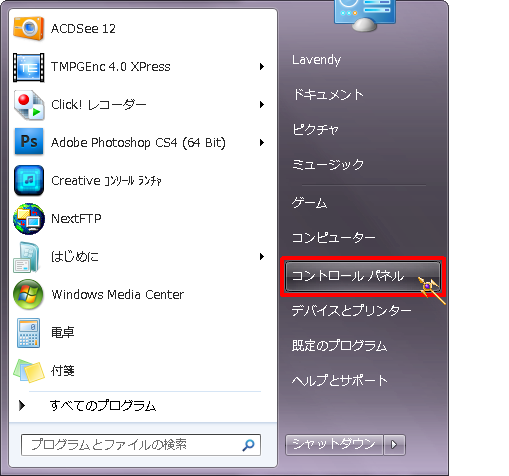Viewport: 509px width, 476px height.
Task: Open Creative コンソール ランチャ icon
Action: (x=29, y=180)
